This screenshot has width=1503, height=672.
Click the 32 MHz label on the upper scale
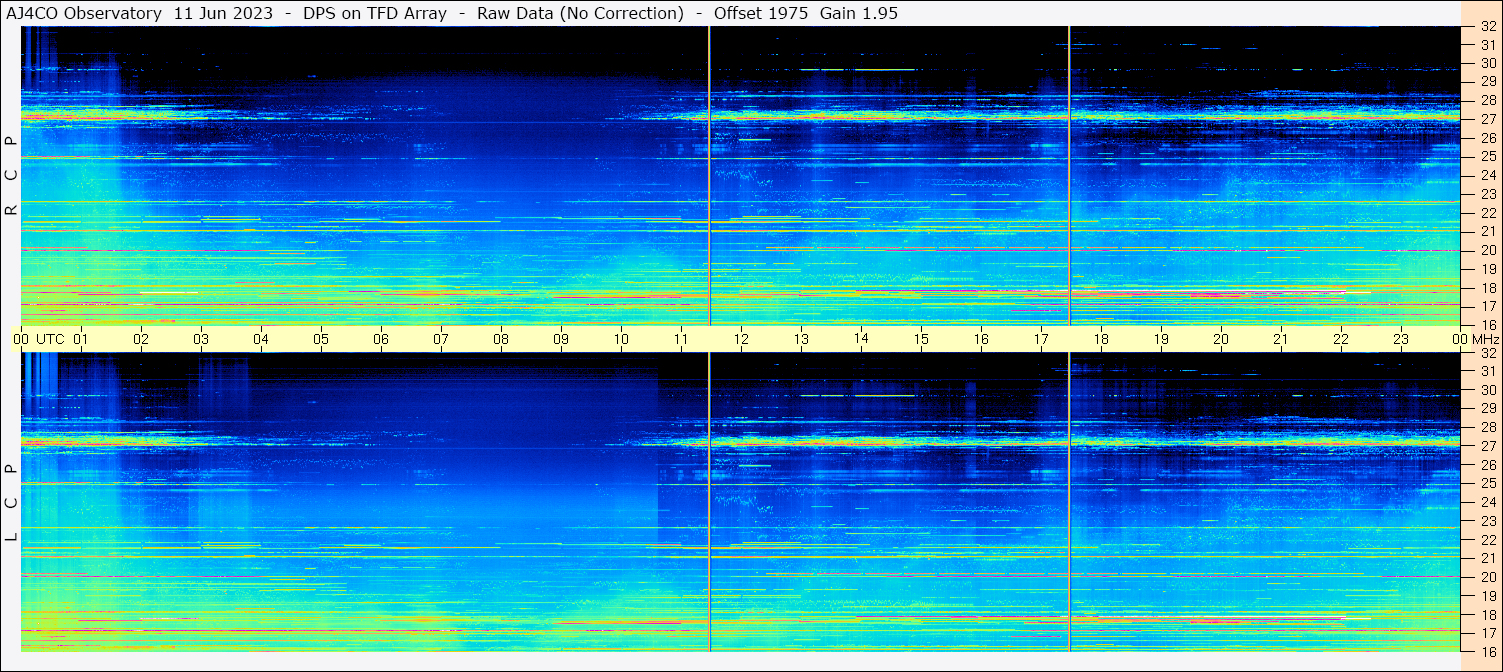(1487, 27)
